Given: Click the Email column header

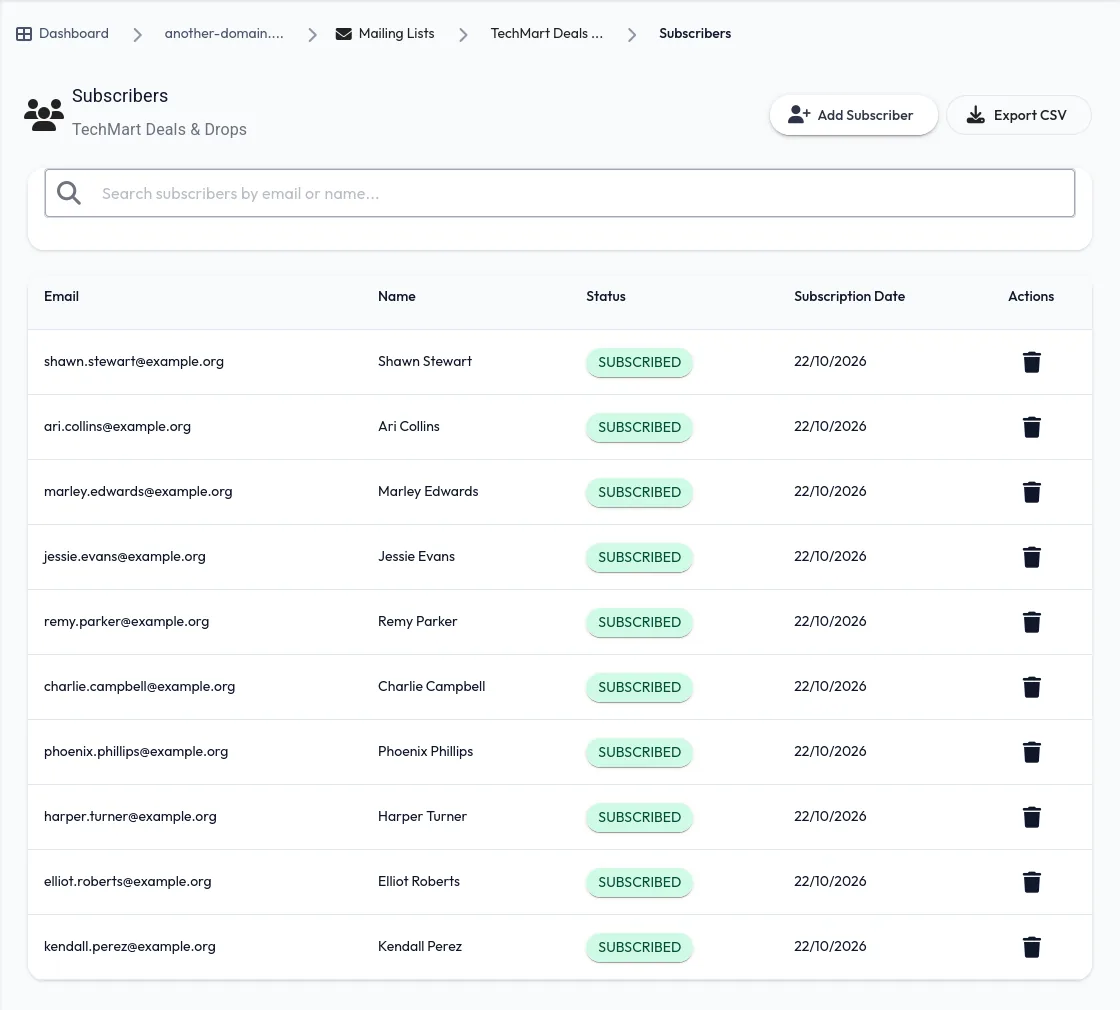Looking at the screenshot, I should 61,296.
